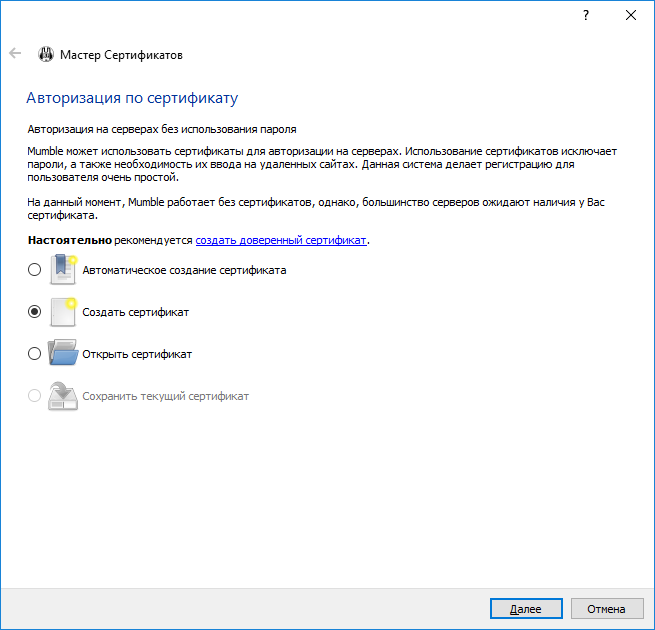Click the Сохранить текущий сертификат text label

[165, 396]
